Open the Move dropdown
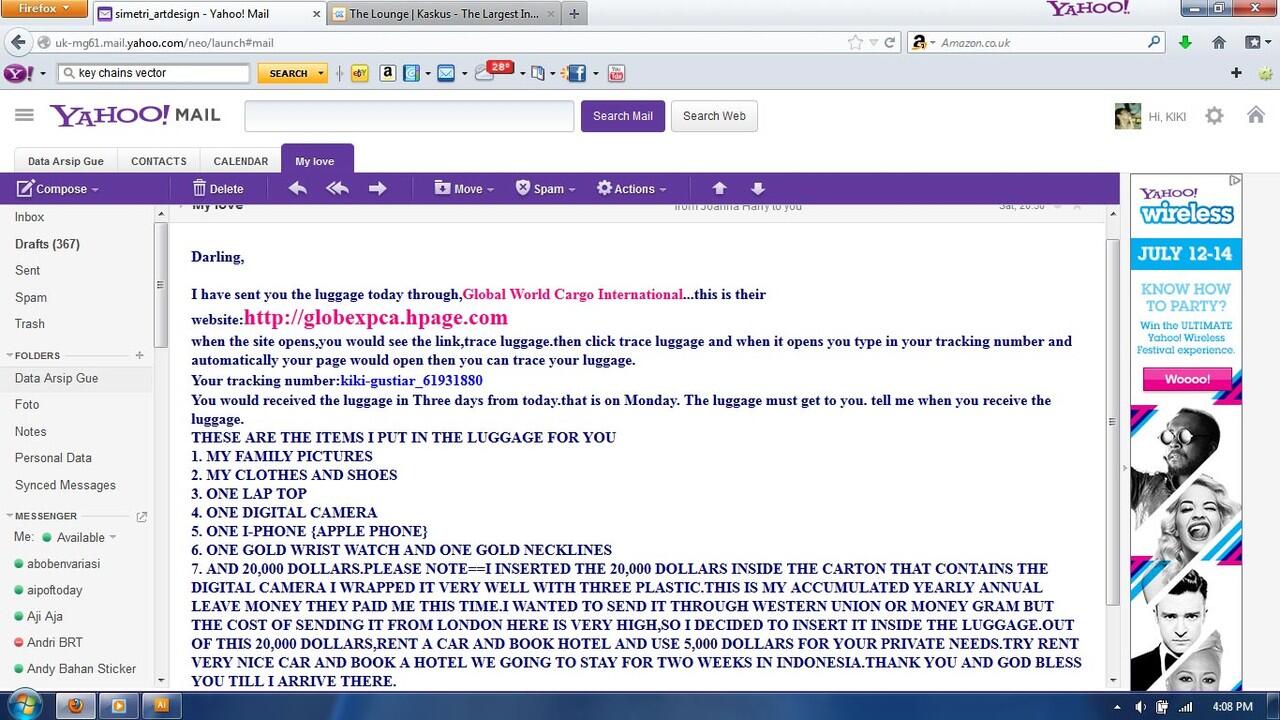This screenshot has width=1280, height=720. point(464,188)
